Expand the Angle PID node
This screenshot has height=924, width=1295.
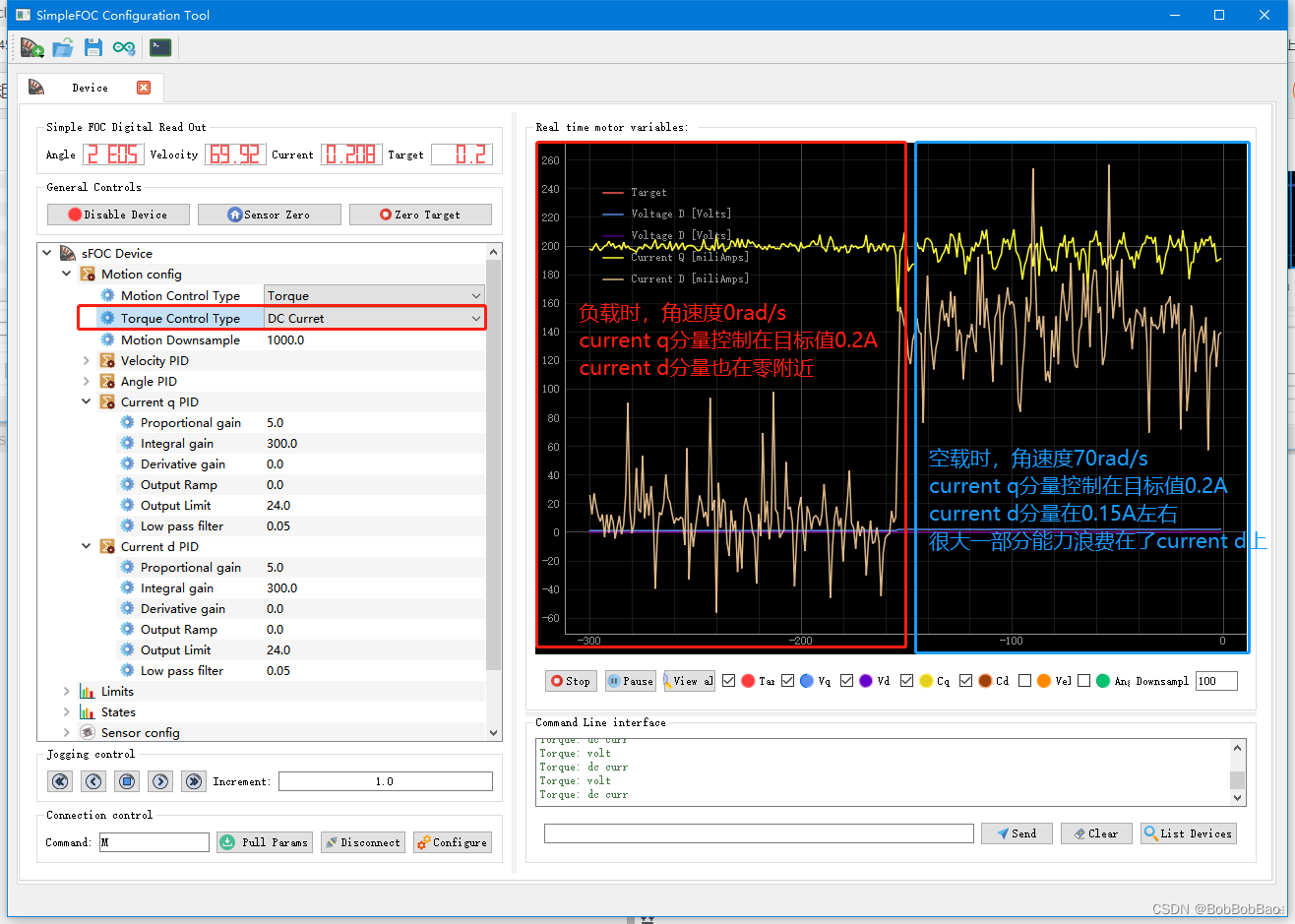[87, 382]
